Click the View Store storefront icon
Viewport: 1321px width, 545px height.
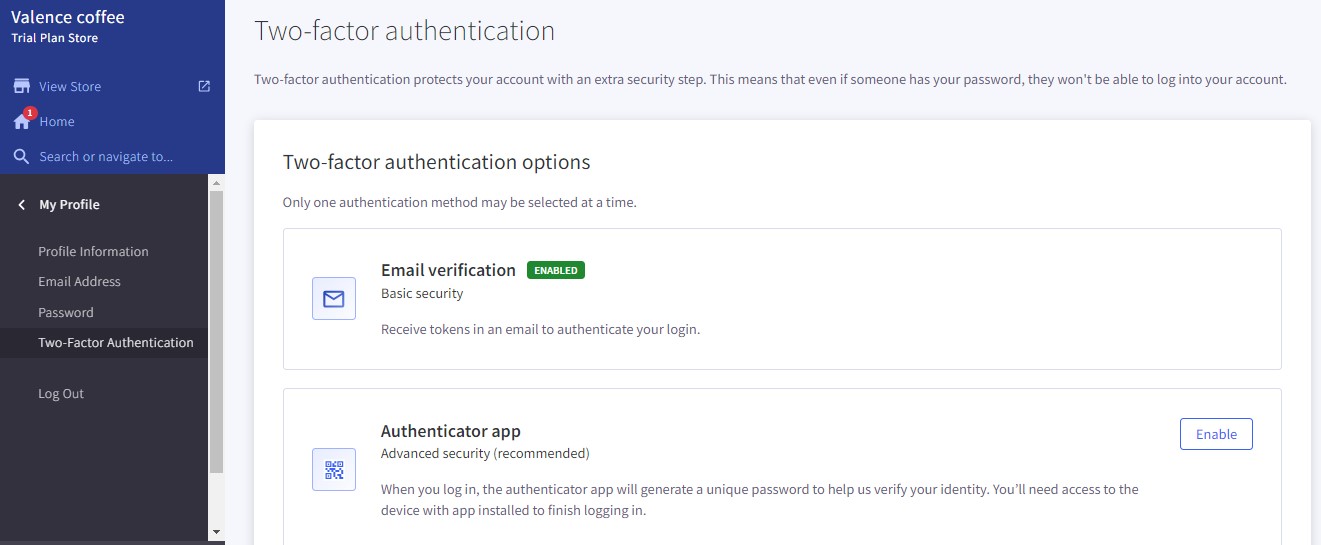(21, 86)
